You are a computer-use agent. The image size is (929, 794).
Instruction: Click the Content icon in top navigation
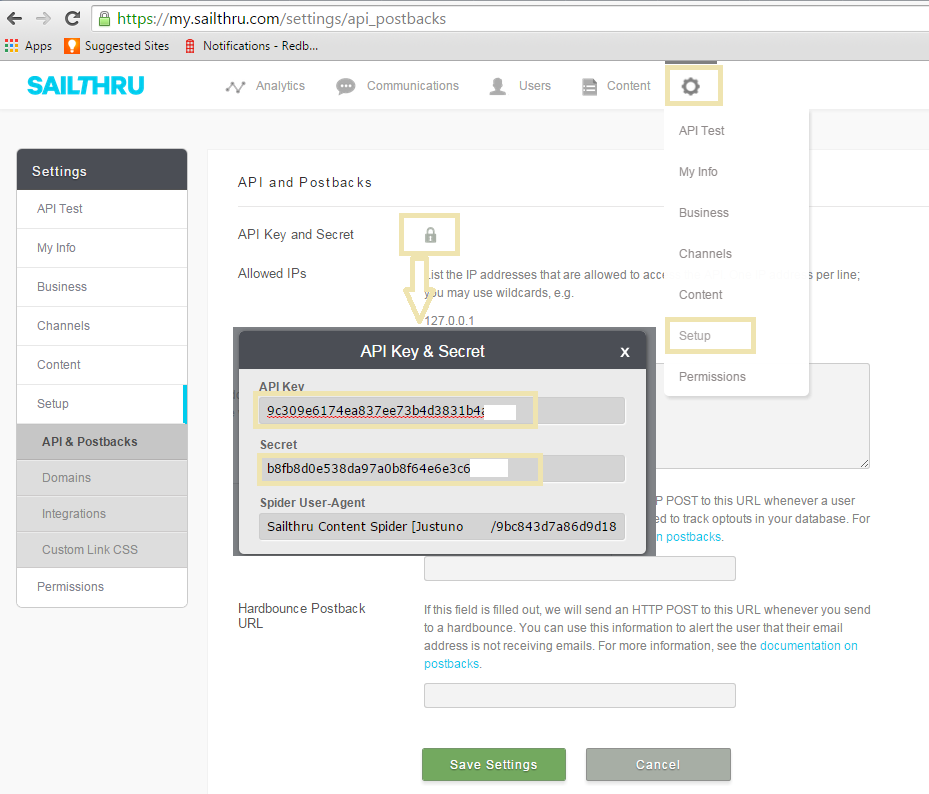pos(588,86)
